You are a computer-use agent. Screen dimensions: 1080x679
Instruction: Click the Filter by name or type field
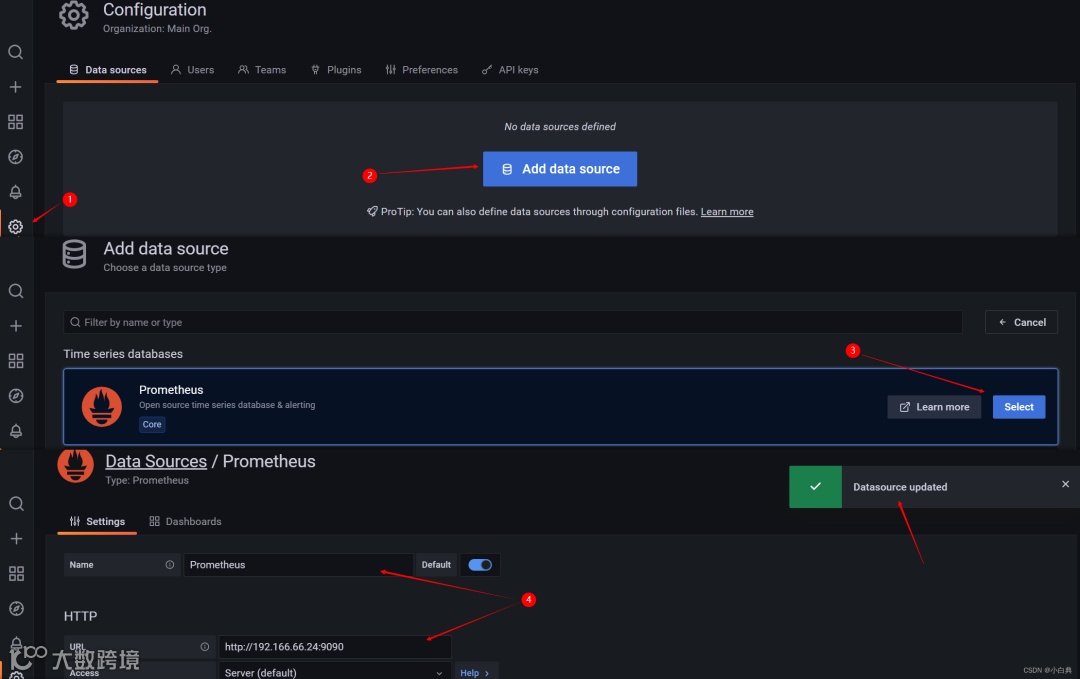[513, 322]
